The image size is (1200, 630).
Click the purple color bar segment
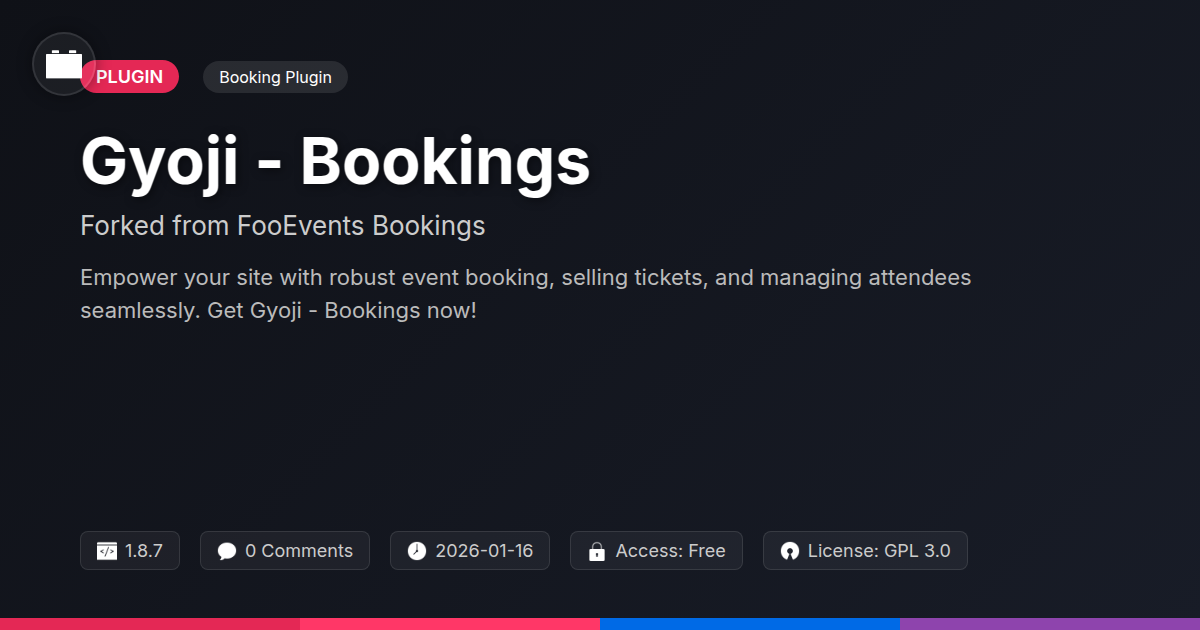1050,624
